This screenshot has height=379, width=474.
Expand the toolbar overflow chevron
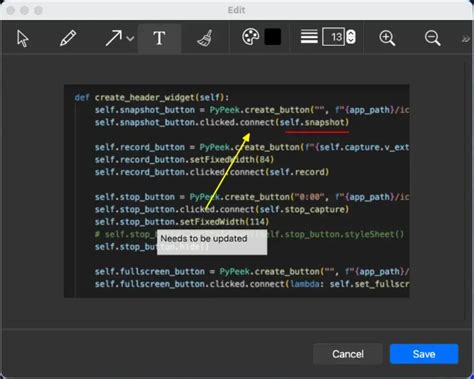tap(466, 39)
